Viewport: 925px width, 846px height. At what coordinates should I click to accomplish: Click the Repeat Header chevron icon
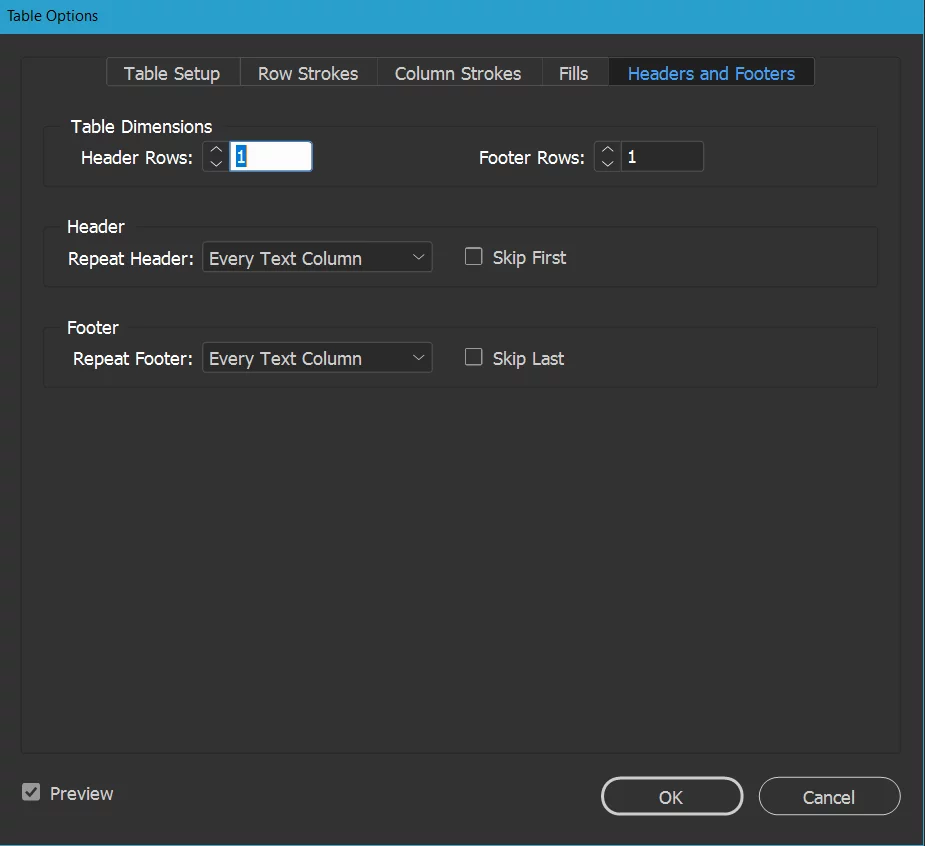(419, 257)
